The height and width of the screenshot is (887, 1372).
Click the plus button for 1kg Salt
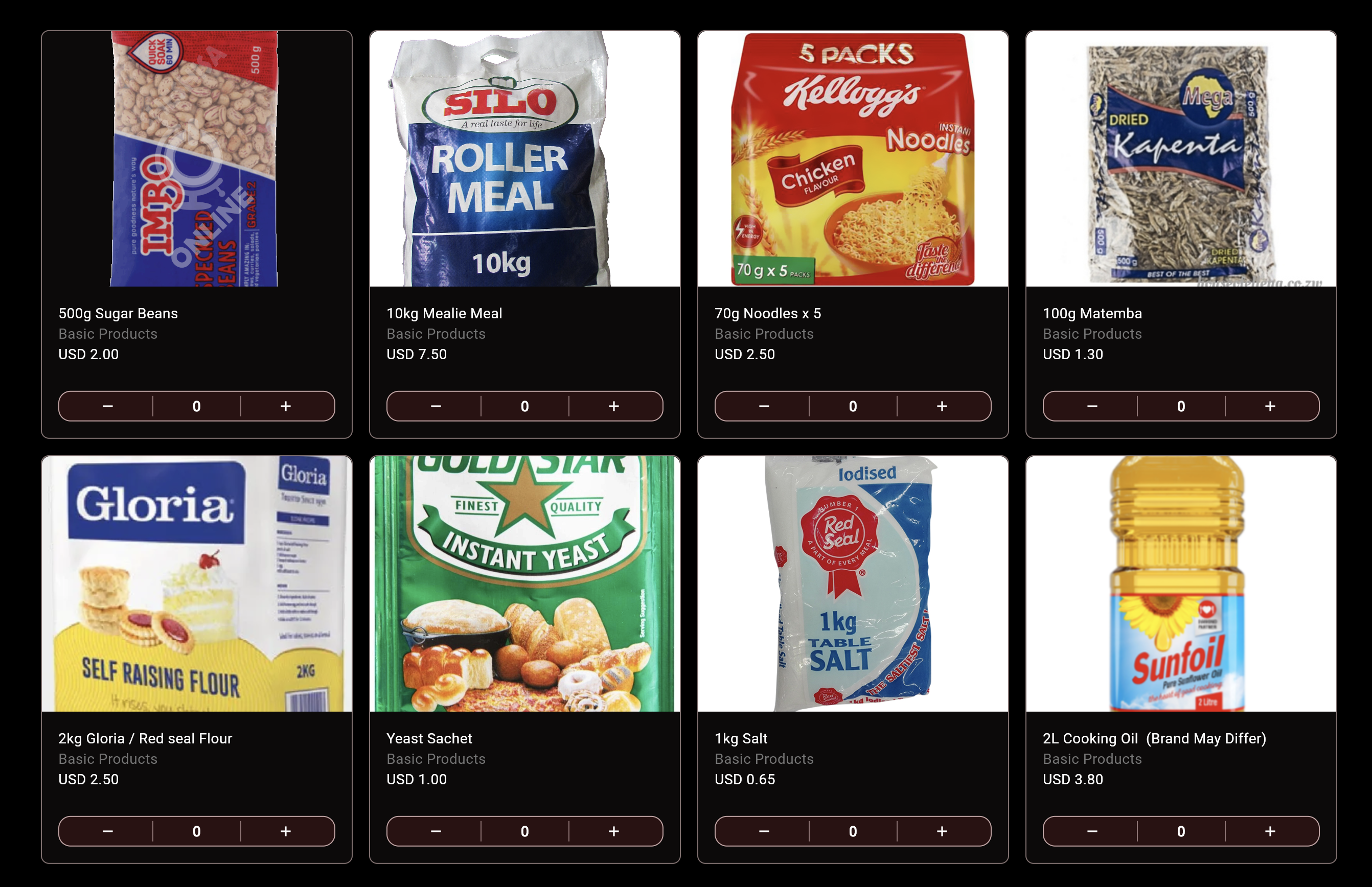click(942, 831)
